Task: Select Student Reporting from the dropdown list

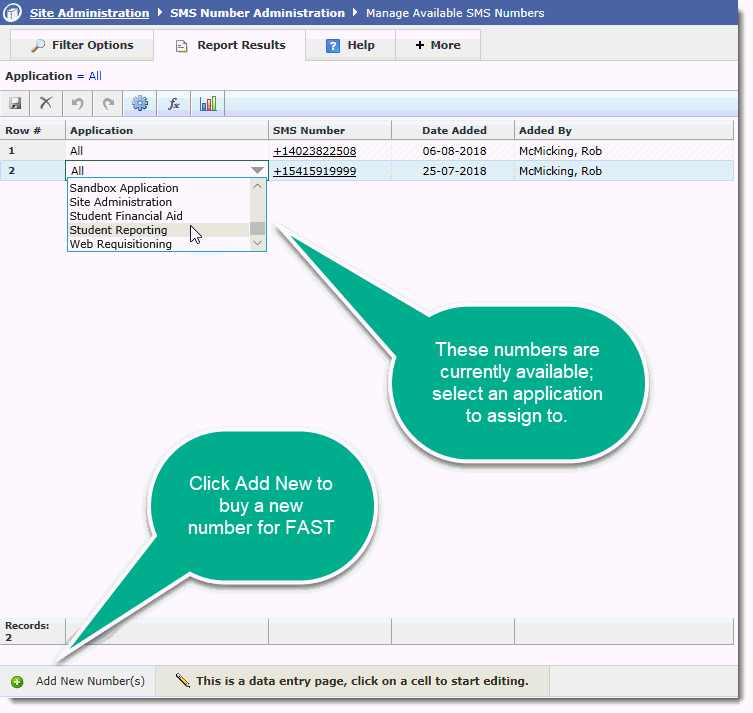Action: (x=118, y=230)
